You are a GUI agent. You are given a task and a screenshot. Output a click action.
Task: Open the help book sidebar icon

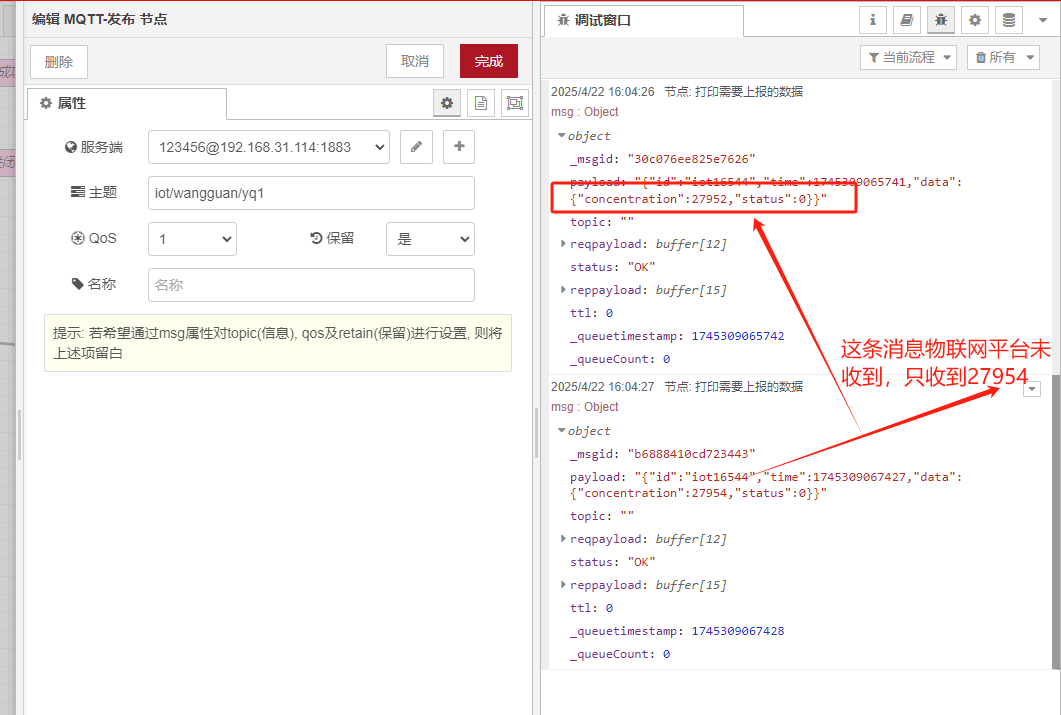(907, 20)
